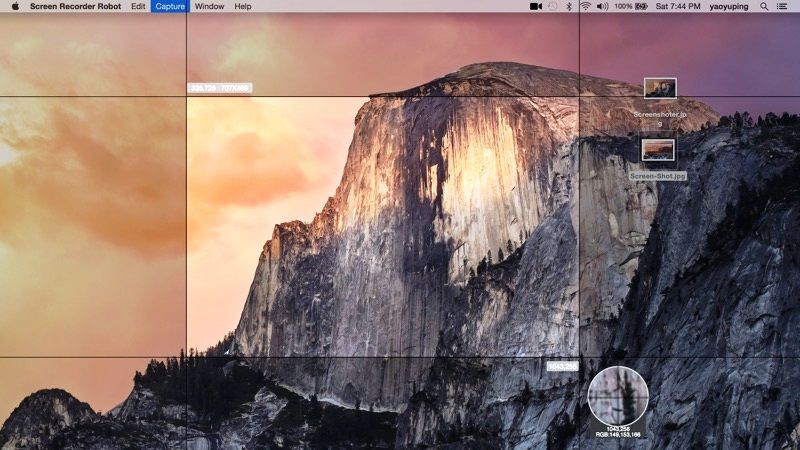The width and height of the screenshot is (800, 450).
Task: Open the Wi-Fi status menu
Action: (585, 7)
